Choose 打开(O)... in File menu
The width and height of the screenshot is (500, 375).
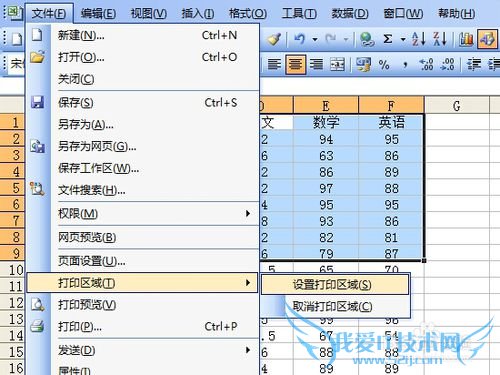pos(143,57)
